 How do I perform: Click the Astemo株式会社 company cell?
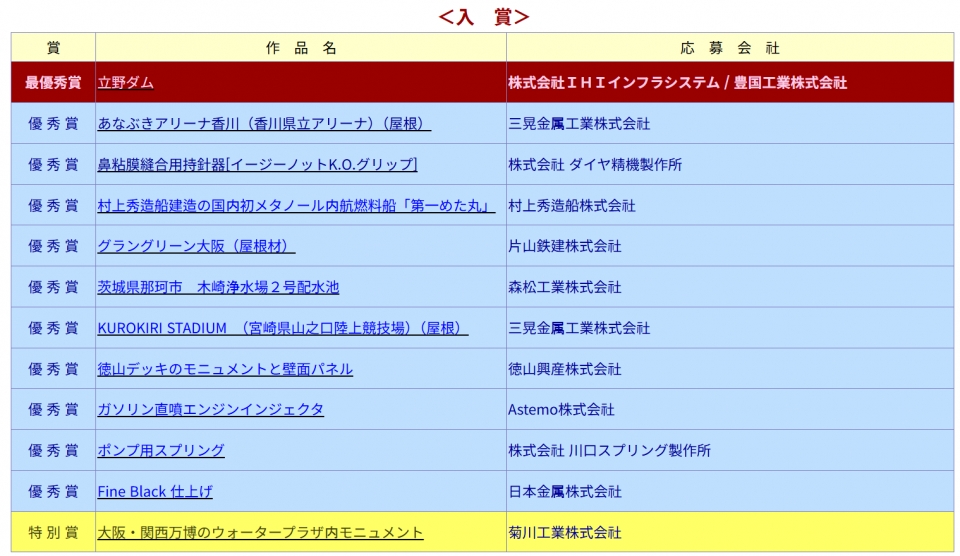click(561, 410)
